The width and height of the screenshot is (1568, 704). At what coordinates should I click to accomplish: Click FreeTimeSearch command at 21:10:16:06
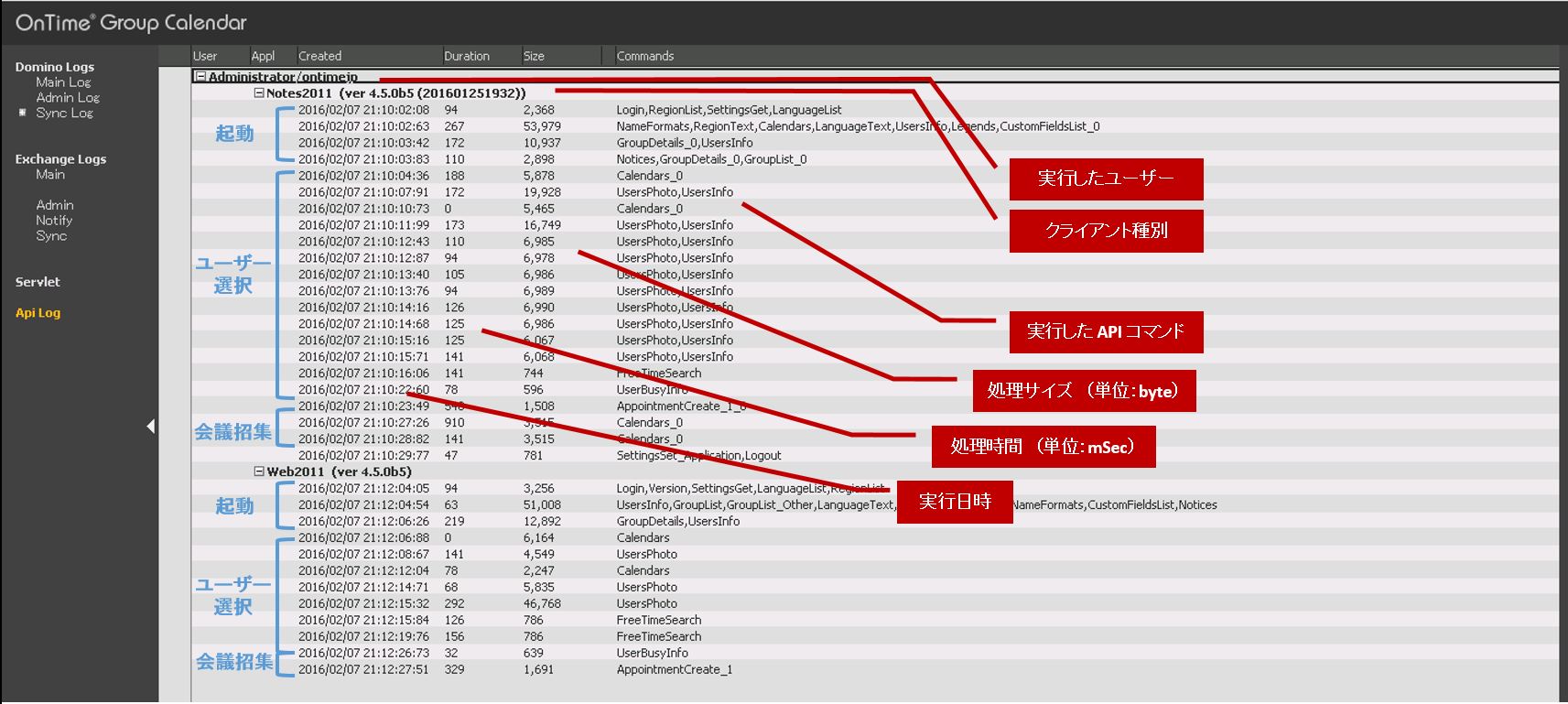click(659, 374)
